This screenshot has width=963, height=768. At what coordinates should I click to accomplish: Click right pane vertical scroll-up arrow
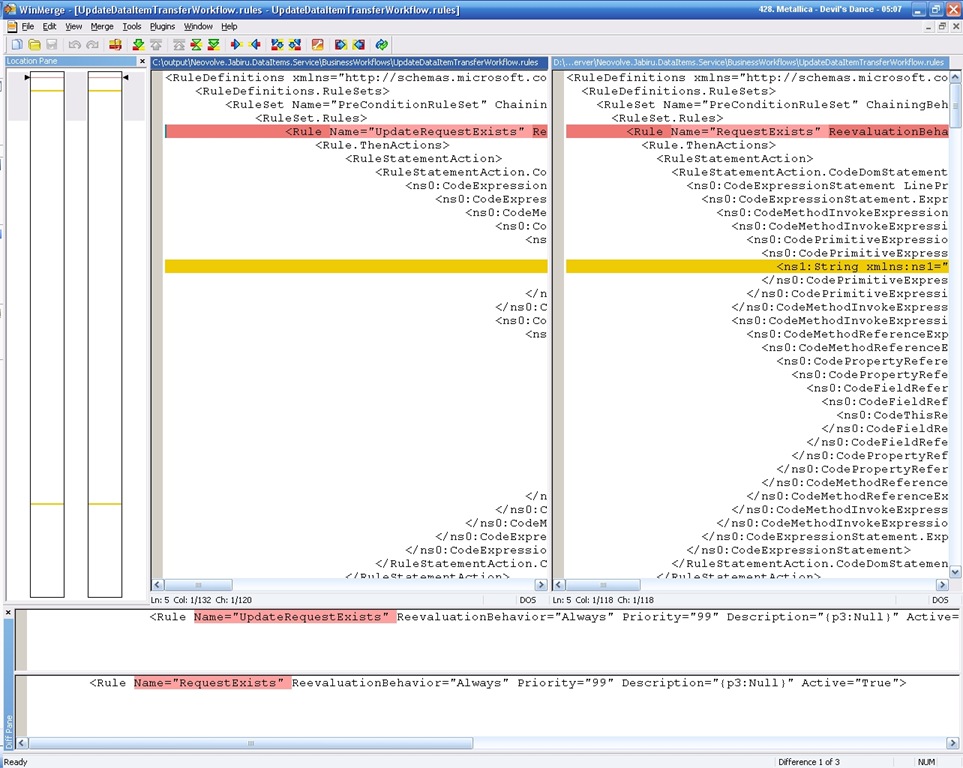pyautogui.click(x=955, y=77)
